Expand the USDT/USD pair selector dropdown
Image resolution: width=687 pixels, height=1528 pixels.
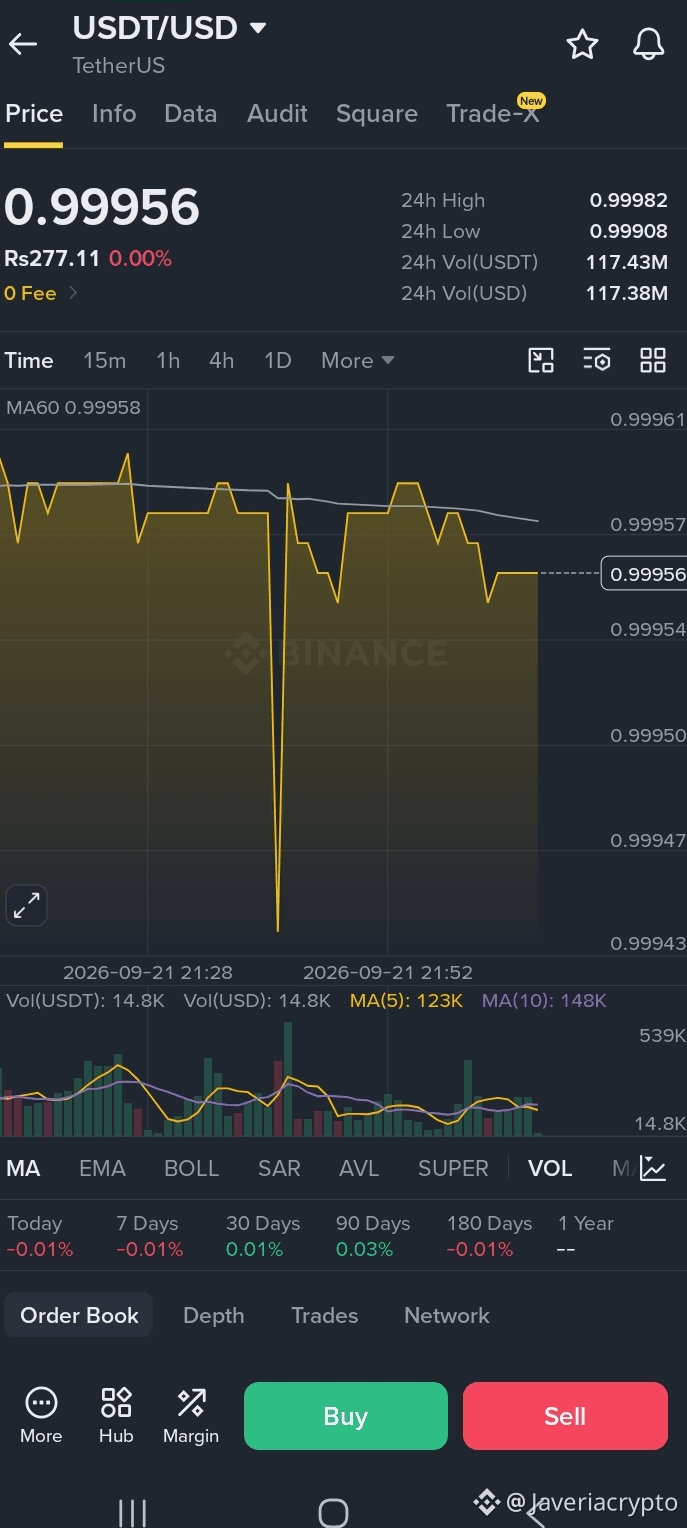(x=258, y=28)
